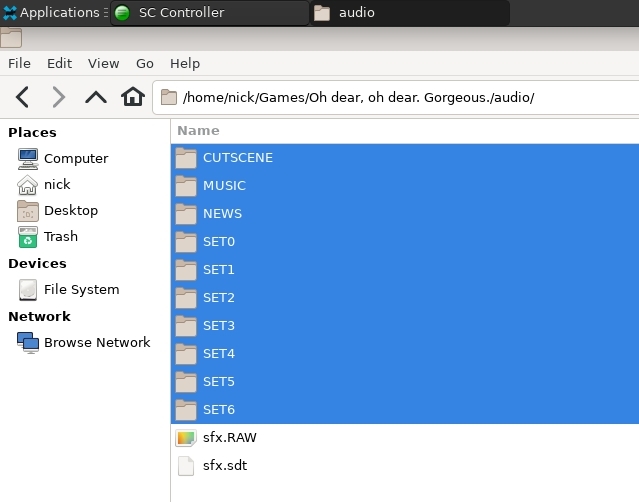Screen dimensions: 639x502
Task: Click the Forward navigation arrow
Action: [x=59, y=97]
